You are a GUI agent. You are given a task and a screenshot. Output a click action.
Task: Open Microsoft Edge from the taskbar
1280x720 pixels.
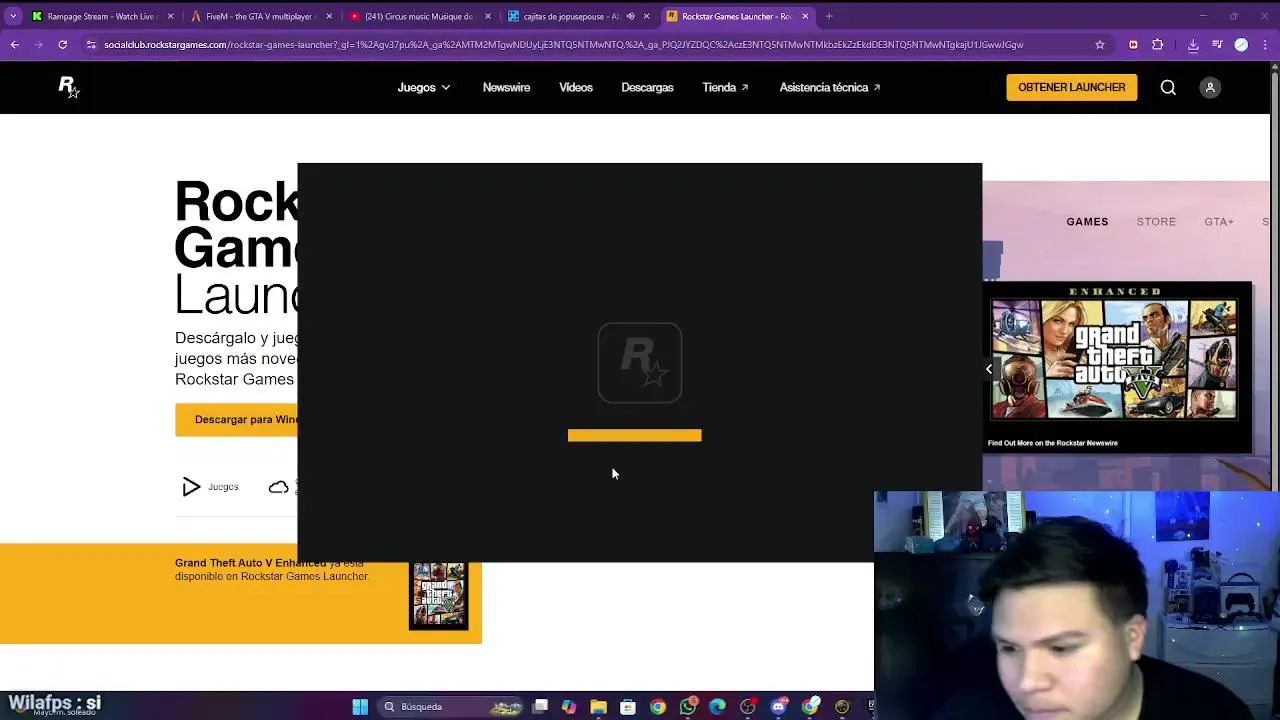pos(718,707)
